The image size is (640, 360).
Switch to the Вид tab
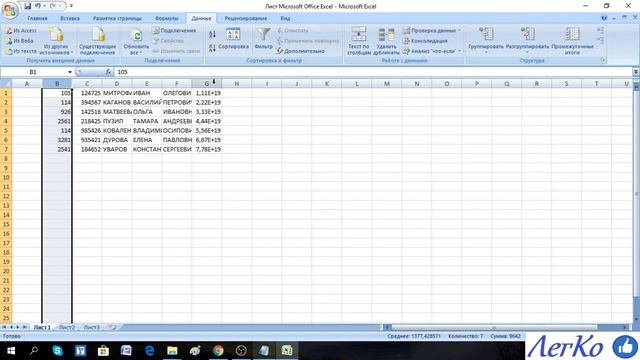tap(285, 18)
